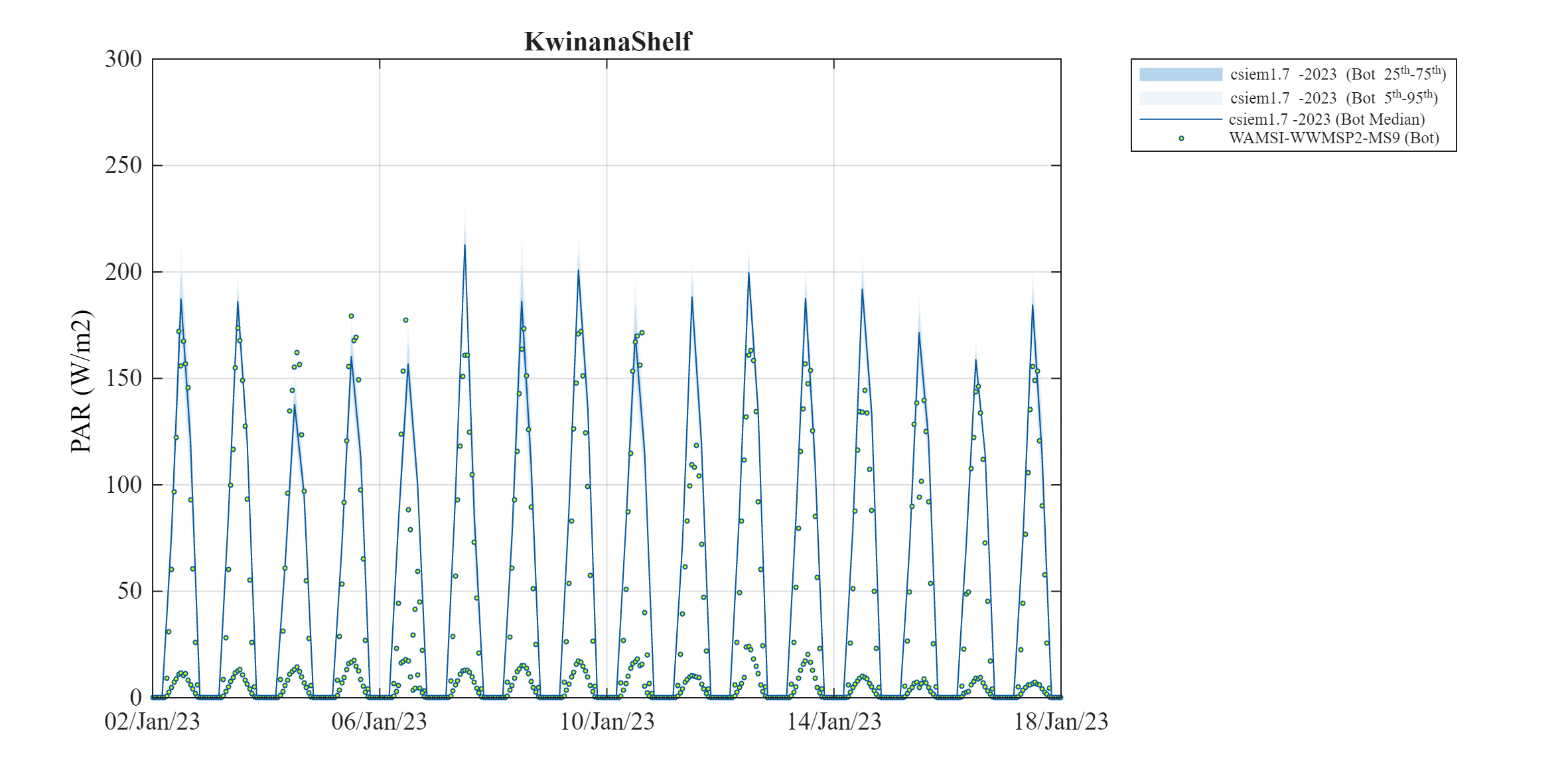Click the 150 y-axis tick label
The image size is (1568, 784).
click(123, 378)
